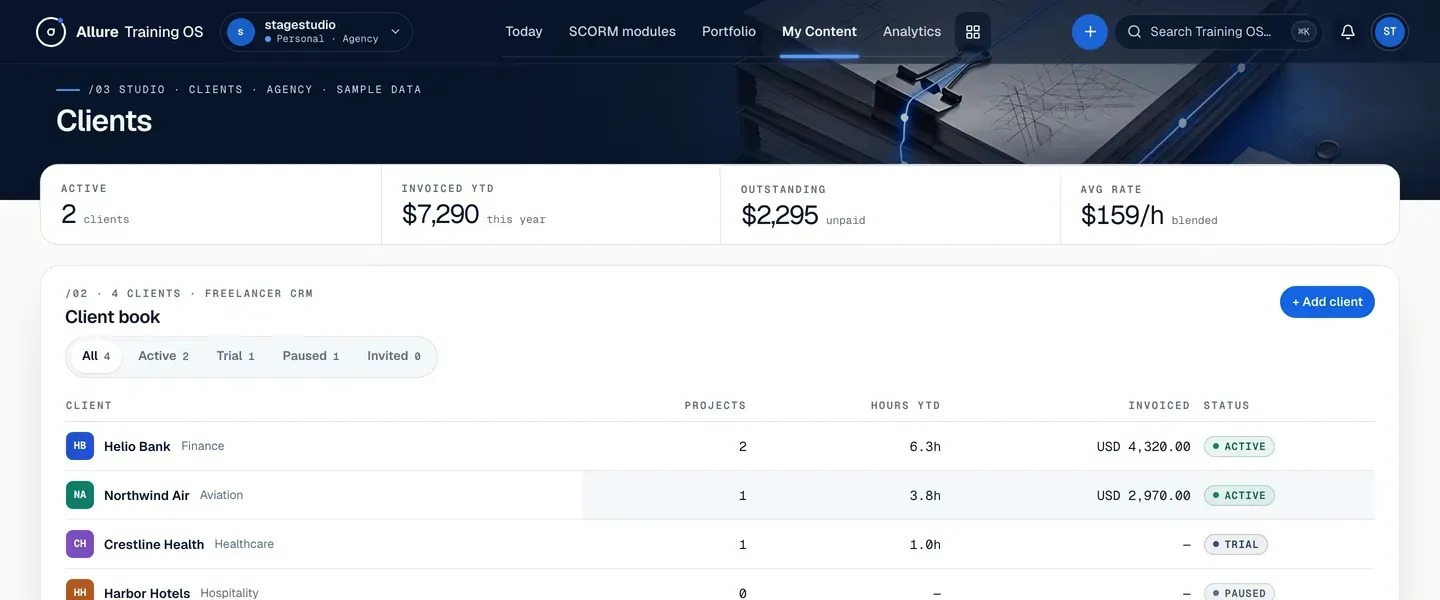Click the NA Northwind Air avatar
Image resolution: width=1440 pixels, height=600 pixels.
coord(80,495)
